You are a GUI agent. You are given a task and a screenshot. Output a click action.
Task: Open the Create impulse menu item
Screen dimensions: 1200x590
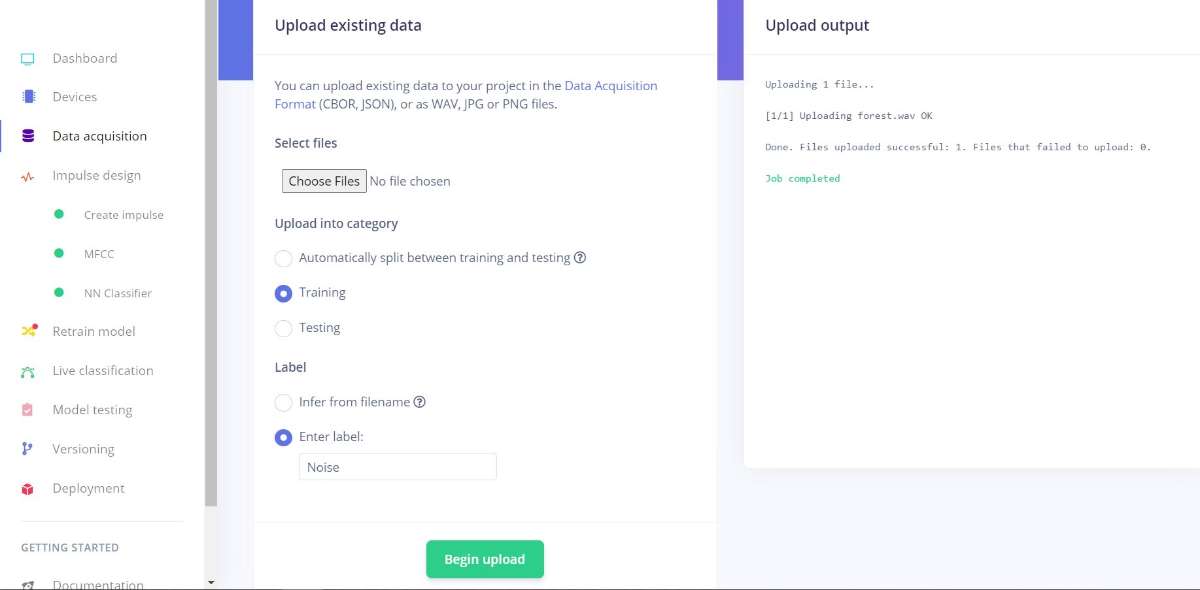tap(124, 215)
